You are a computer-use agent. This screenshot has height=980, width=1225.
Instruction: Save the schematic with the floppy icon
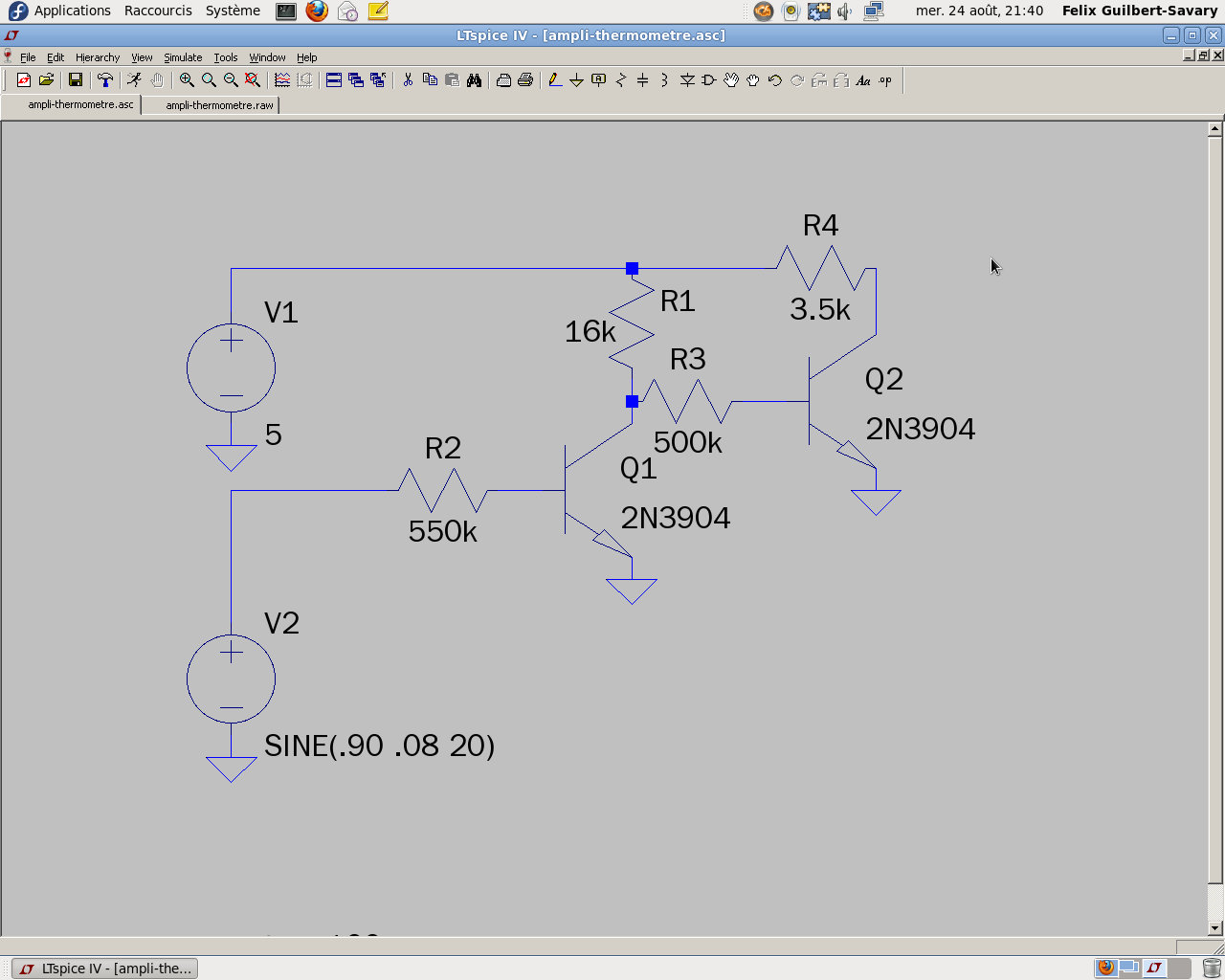click(76, 80)
